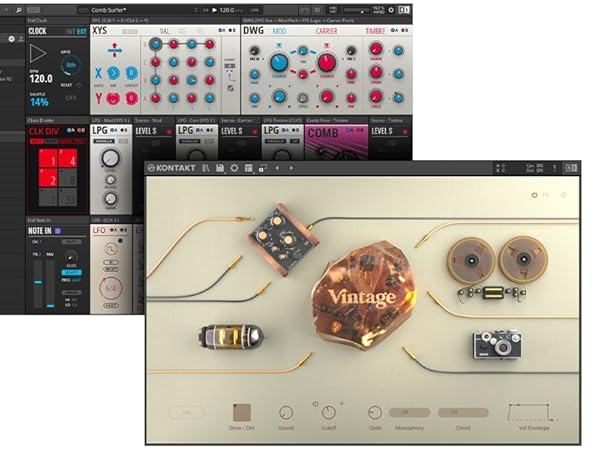Viewport: 600px width, 450px height.
Task: Select INT clock mode in Clock block
Action: pyautogui.click(x=70, y=31)
